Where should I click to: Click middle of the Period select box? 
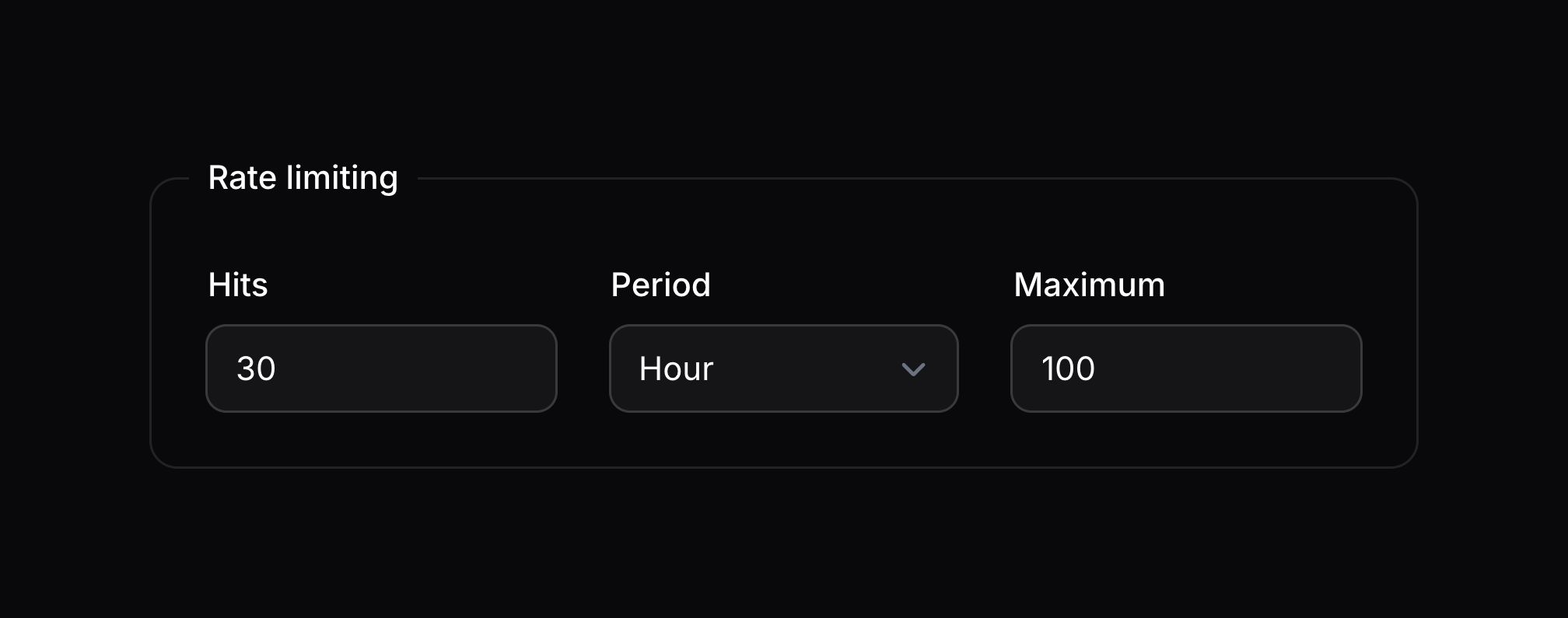[x=783, y=368]
